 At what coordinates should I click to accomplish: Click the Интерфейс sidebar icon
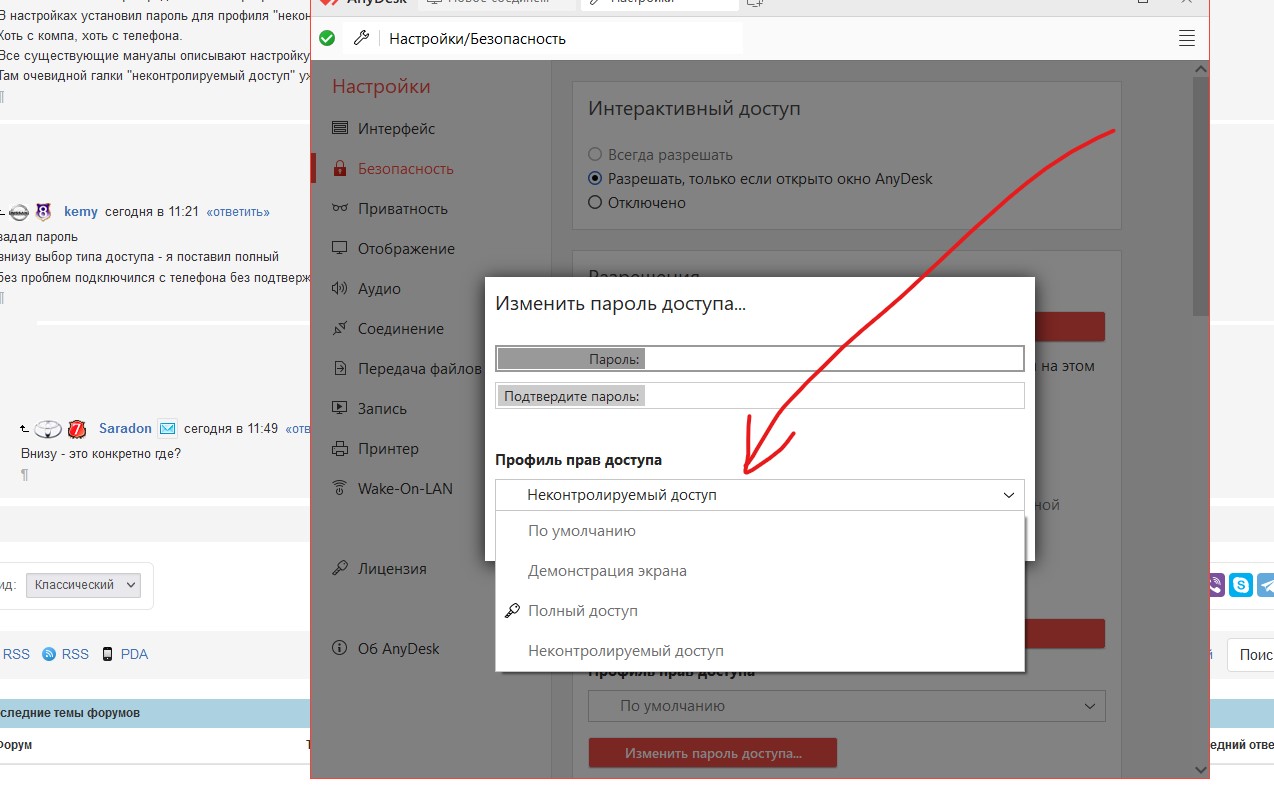click(x=340, y=129)
